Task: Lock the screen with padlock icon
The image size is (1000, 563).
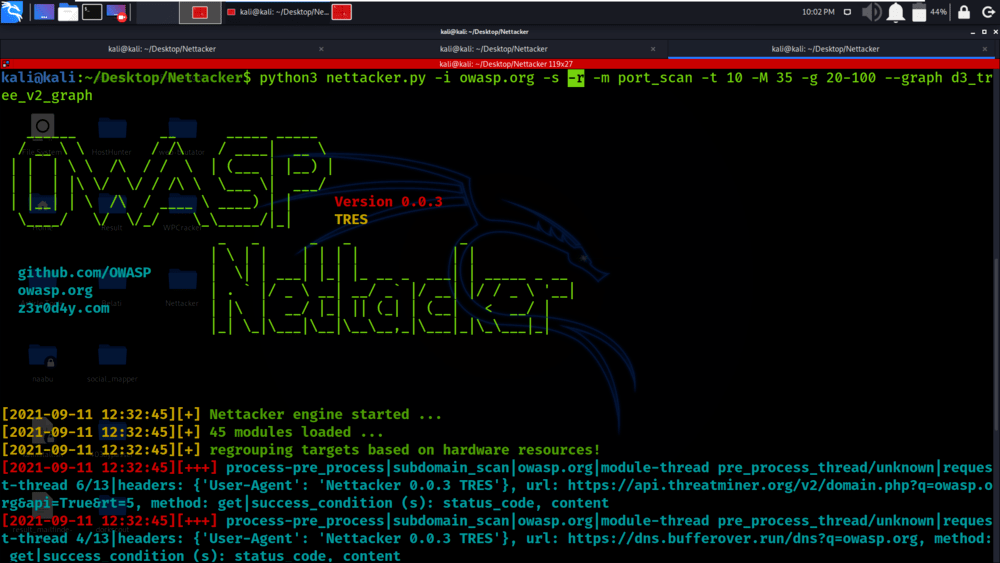Action: [964, 12]
